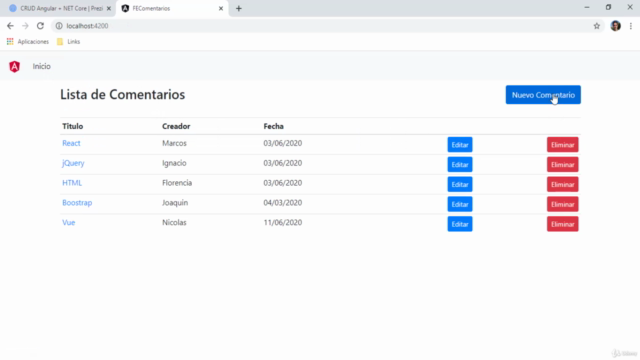This screenshot has height=360, width=640.
Task: View site information icon in address bar
Action: (x=59, y=26)
